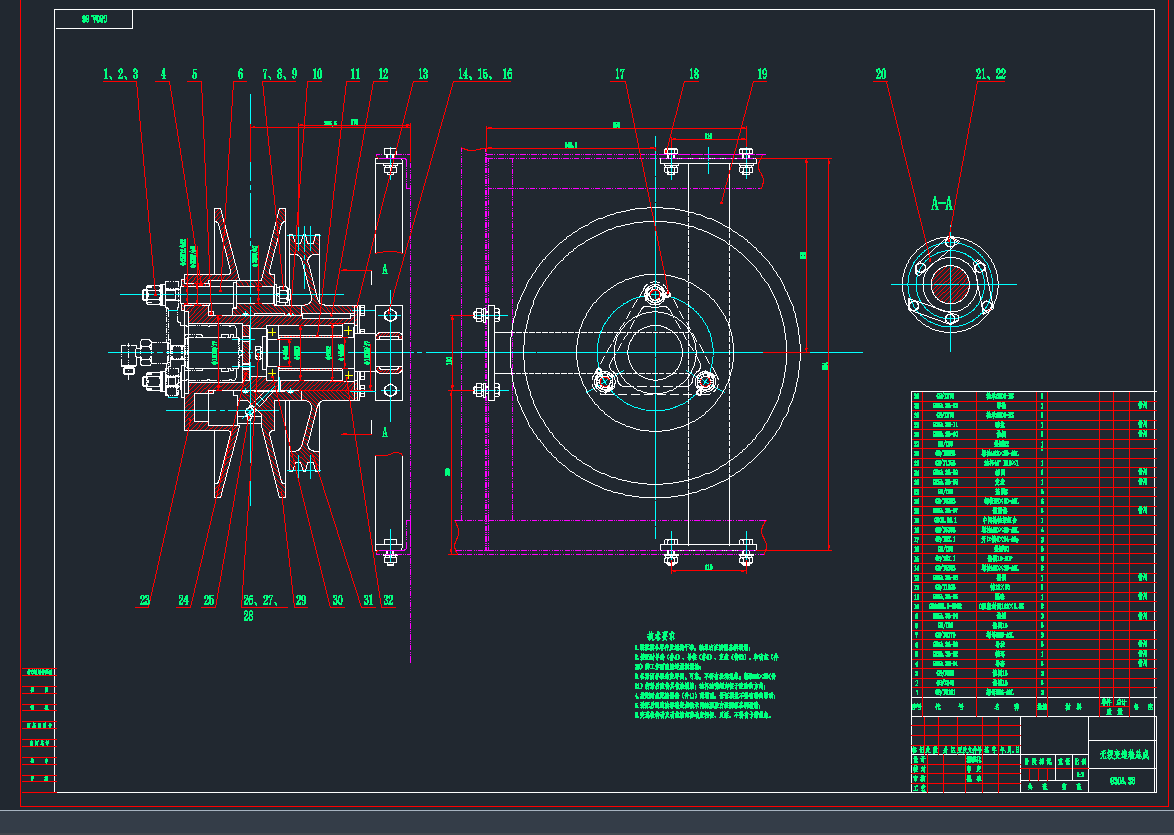Image resolution: width=1174 pixels, height=835 pixels.
Task: Pick the callout number "11"
Action: (355, 74)
